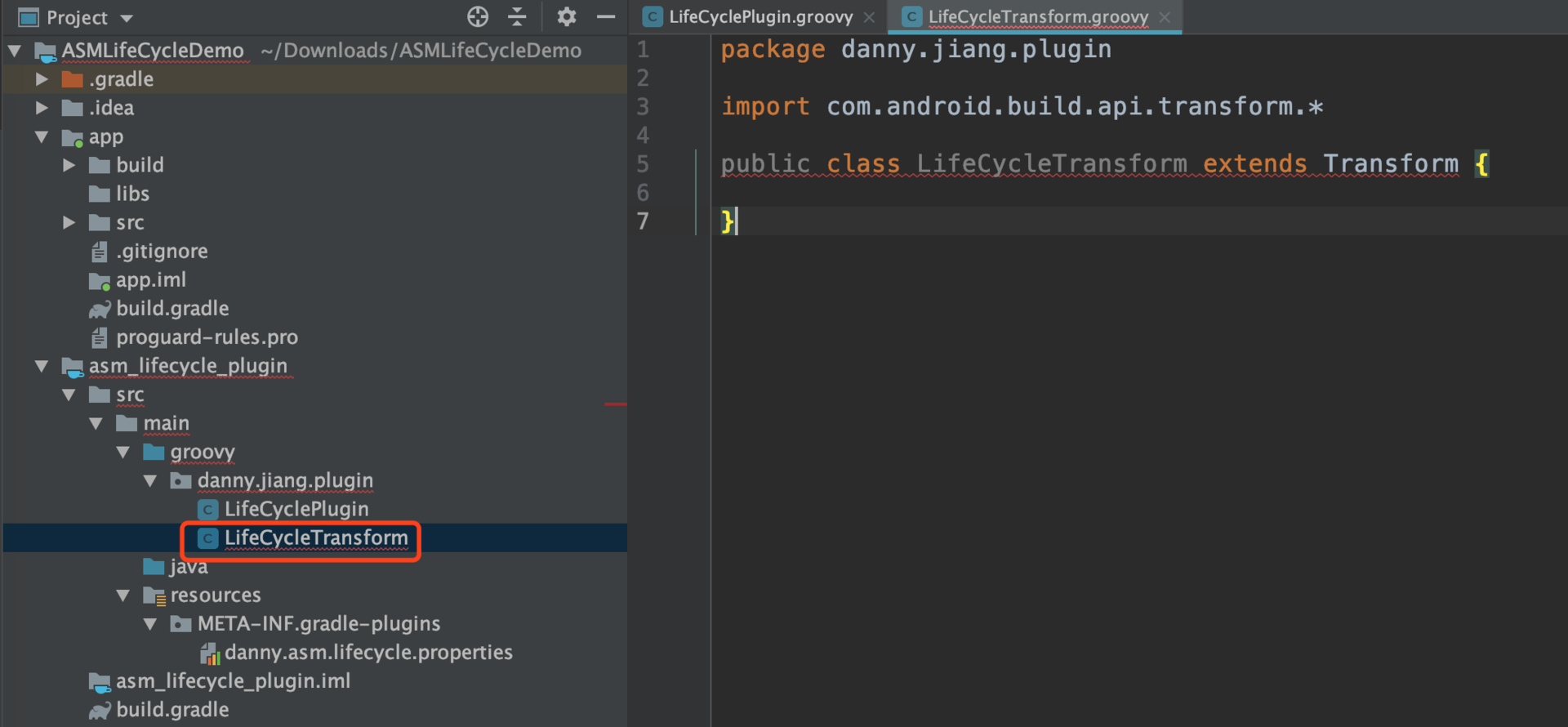Screen dimensions: 1568x727
Task: Click the properties file icon
Action: [210, 653]
